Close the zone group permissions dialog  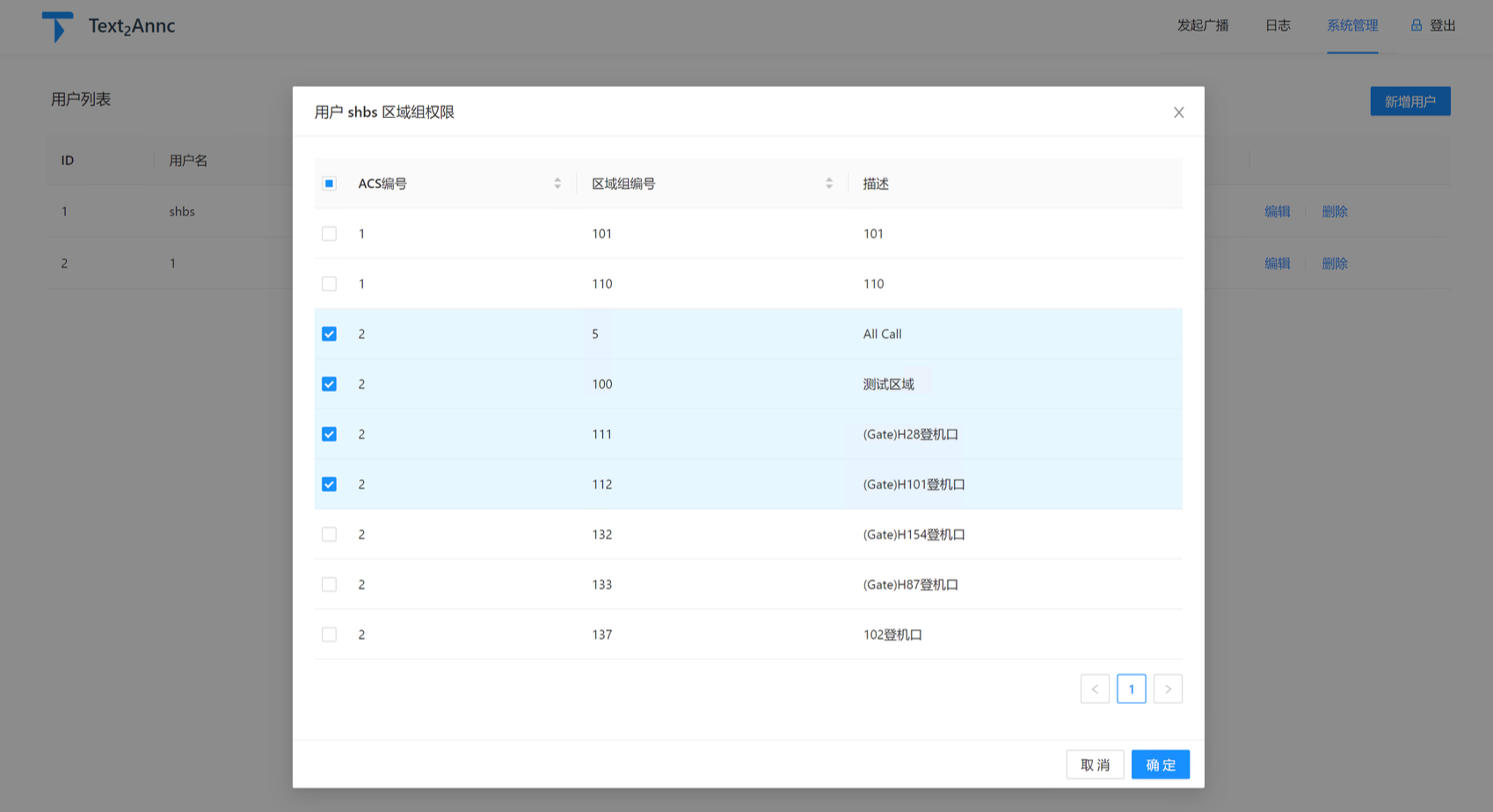point(1178,112)
